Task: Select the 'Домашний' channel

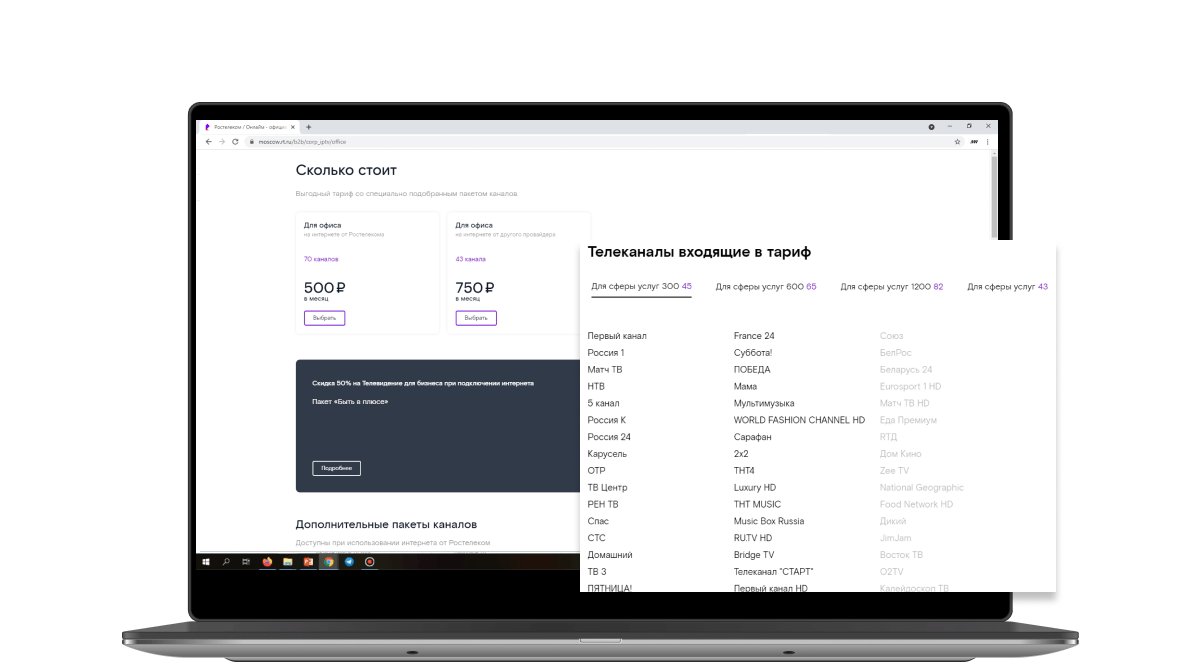Action: [610, 555]
